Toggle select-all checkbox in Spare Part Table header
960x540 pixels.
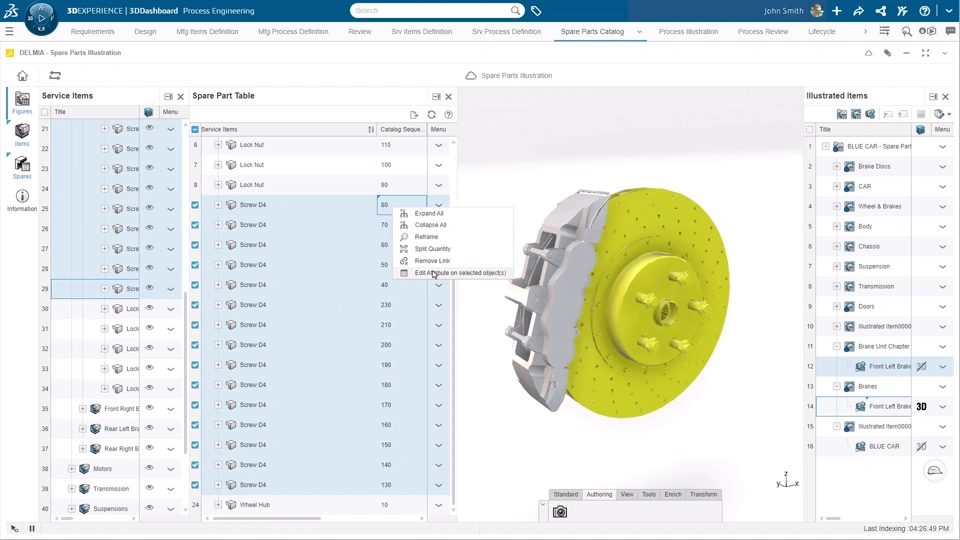[x=195, y=129]
